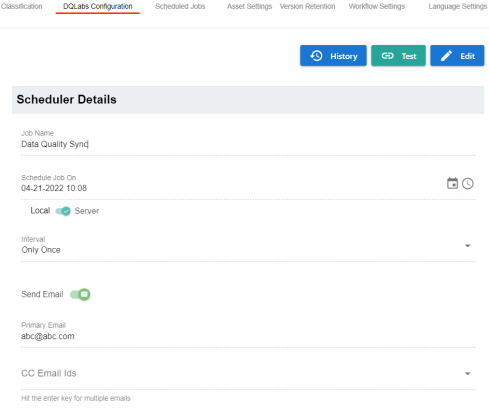
Task: Expand the CC Email Ids dropdown arrow
Action: pyautogui.click(x=468, y=374)
